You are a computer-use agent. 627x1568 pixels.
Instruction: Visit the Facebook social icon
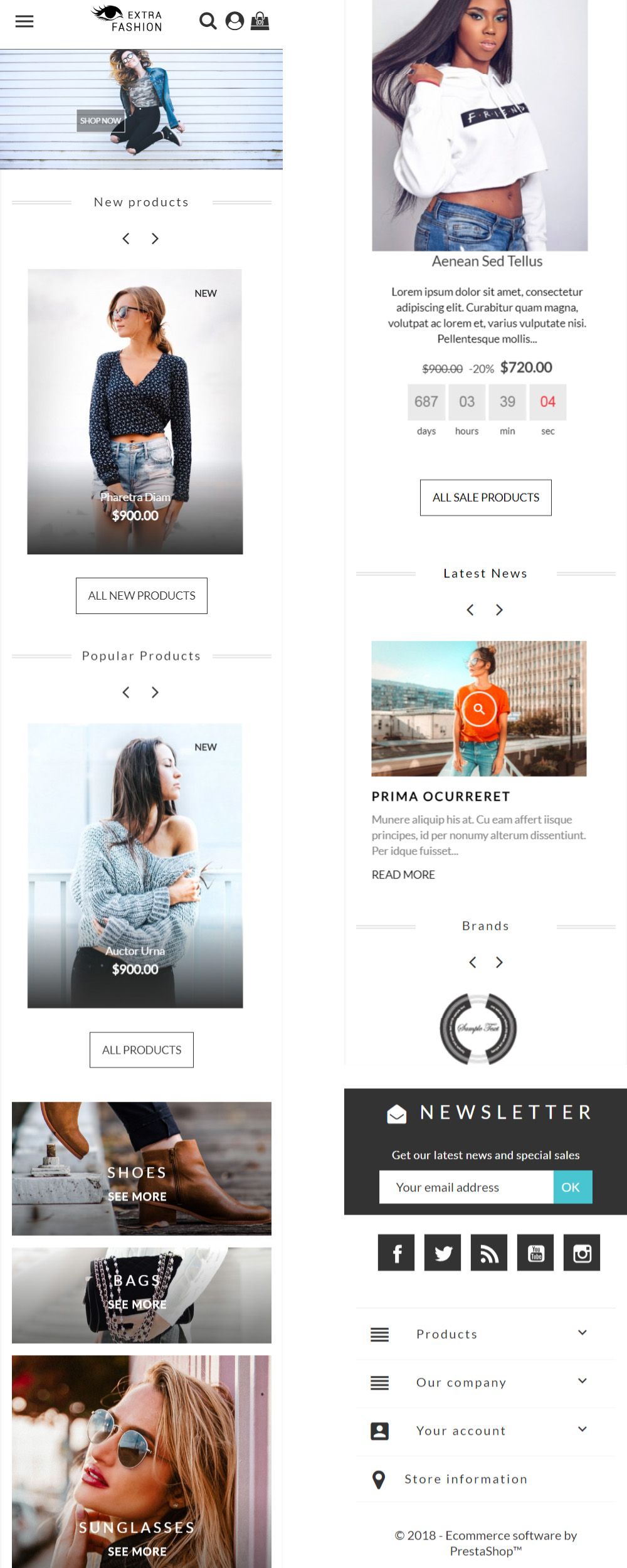click(396, 1253)
